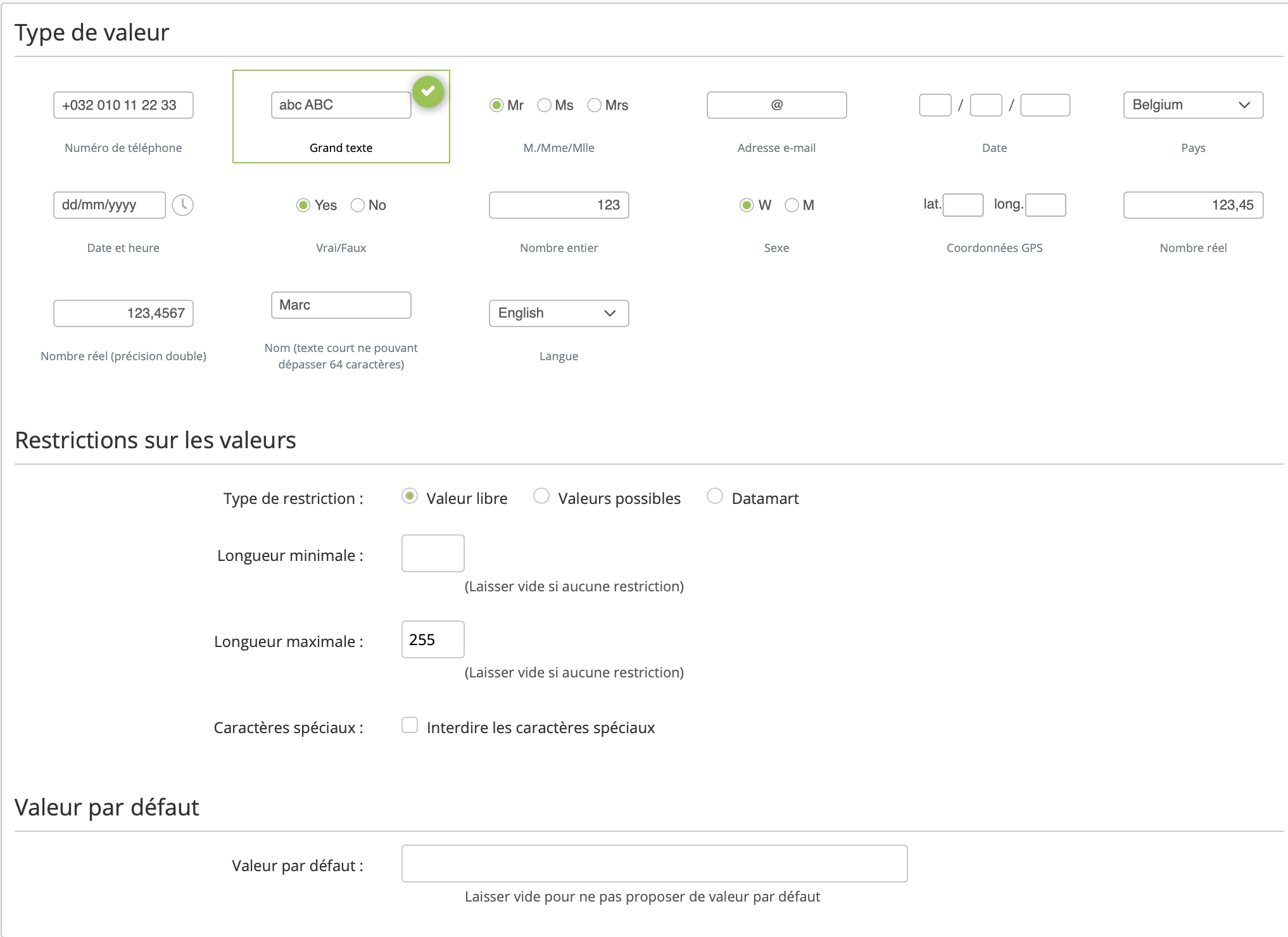The image size is (1288, 937).
Task: Expand the English language dropdown
Action: (559, 313)
